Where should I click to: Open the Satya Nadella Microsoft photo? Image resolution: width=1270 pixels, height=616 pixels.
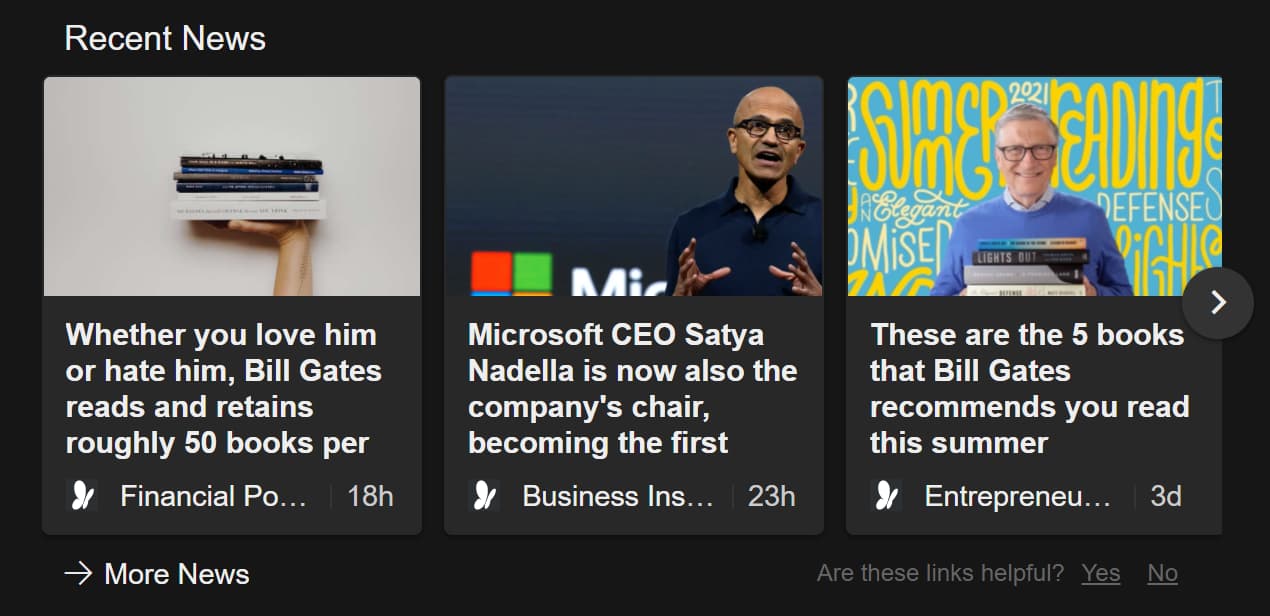634,187
